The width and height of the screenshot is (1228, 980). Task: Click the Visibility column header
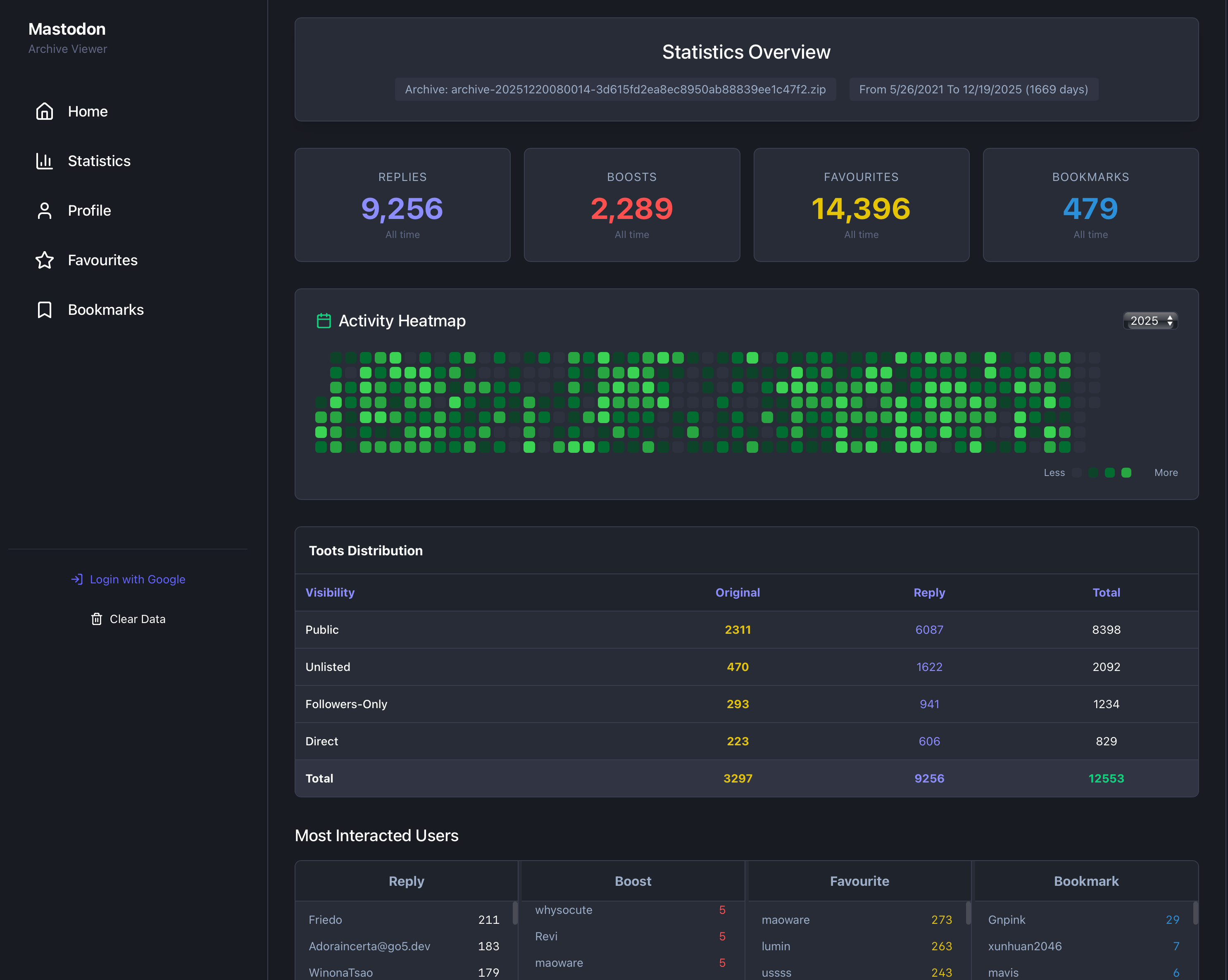pos(330,592)
